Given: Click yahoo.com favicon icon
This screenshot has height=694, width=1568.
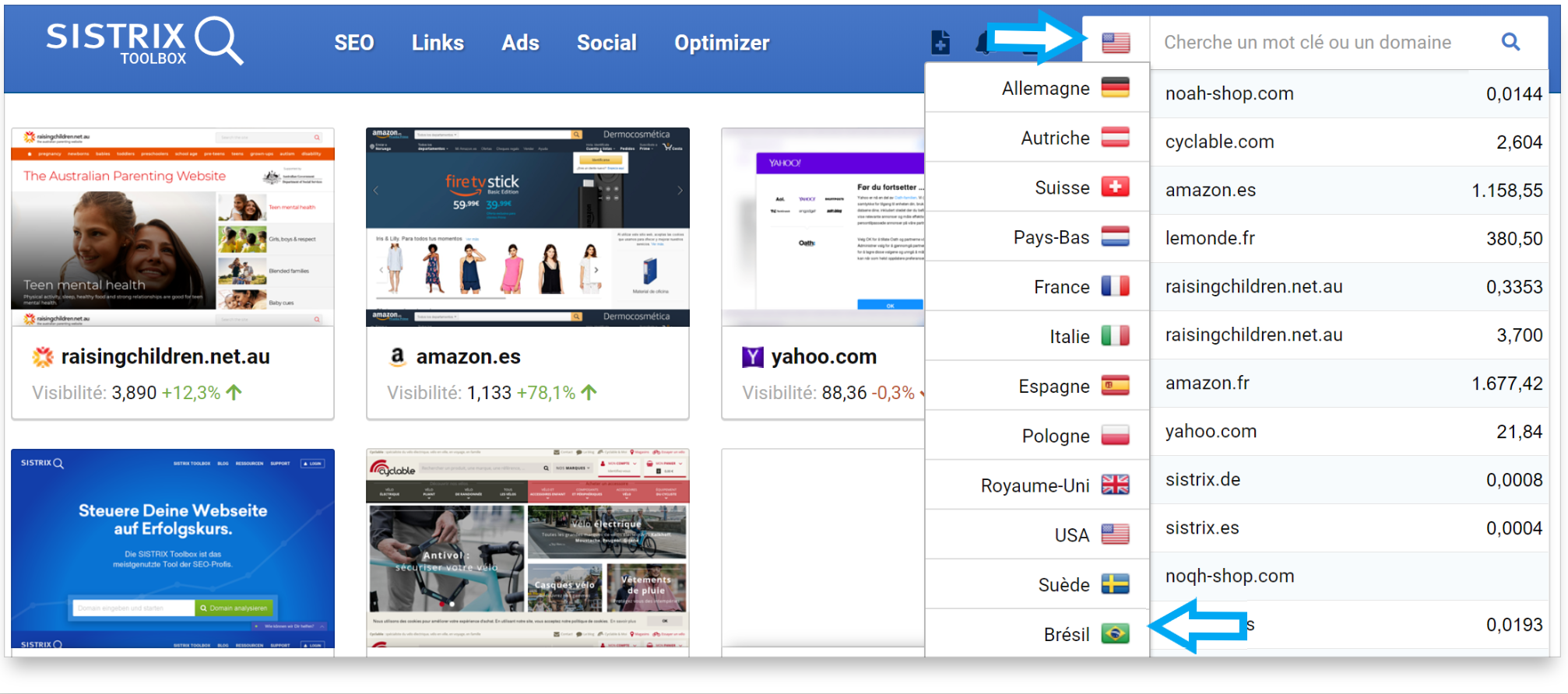Looking at the screenshot, I should [753, 357].
